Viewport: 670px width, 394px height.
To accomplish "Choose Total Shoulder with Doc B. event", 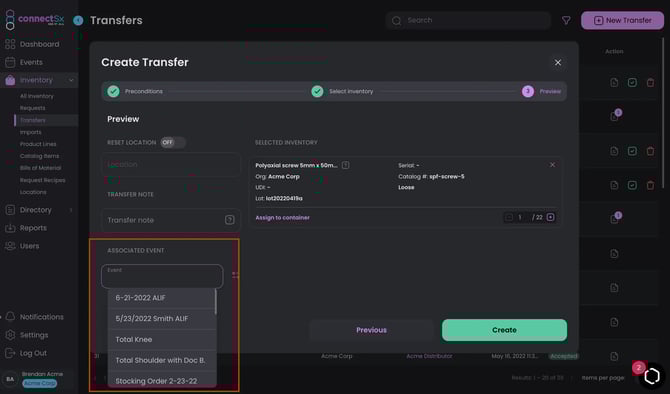I will click(x=162, y=360).
